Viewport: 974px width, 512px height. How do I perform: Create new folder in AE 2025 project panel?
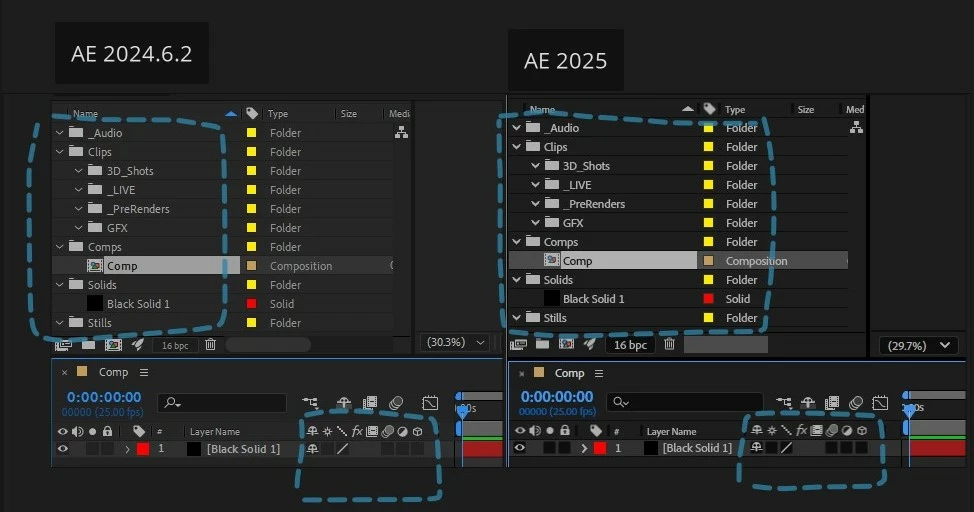[x=542, y=344]
